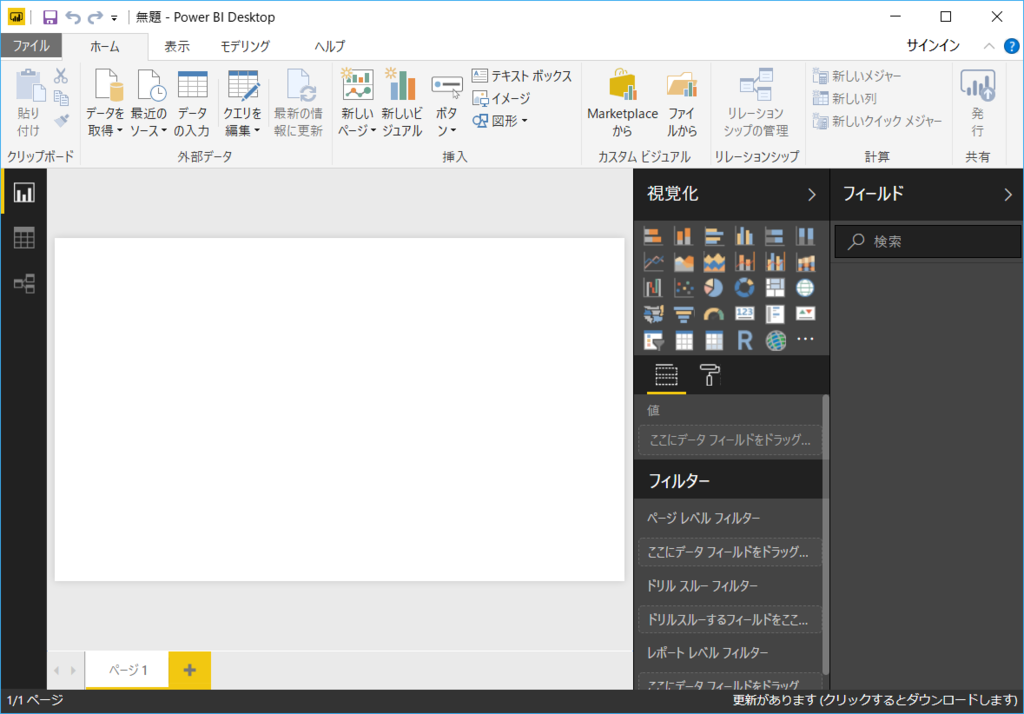1024x714 pixels.
Task: Choose the line and clustered column chart
Action: point(775,262)
